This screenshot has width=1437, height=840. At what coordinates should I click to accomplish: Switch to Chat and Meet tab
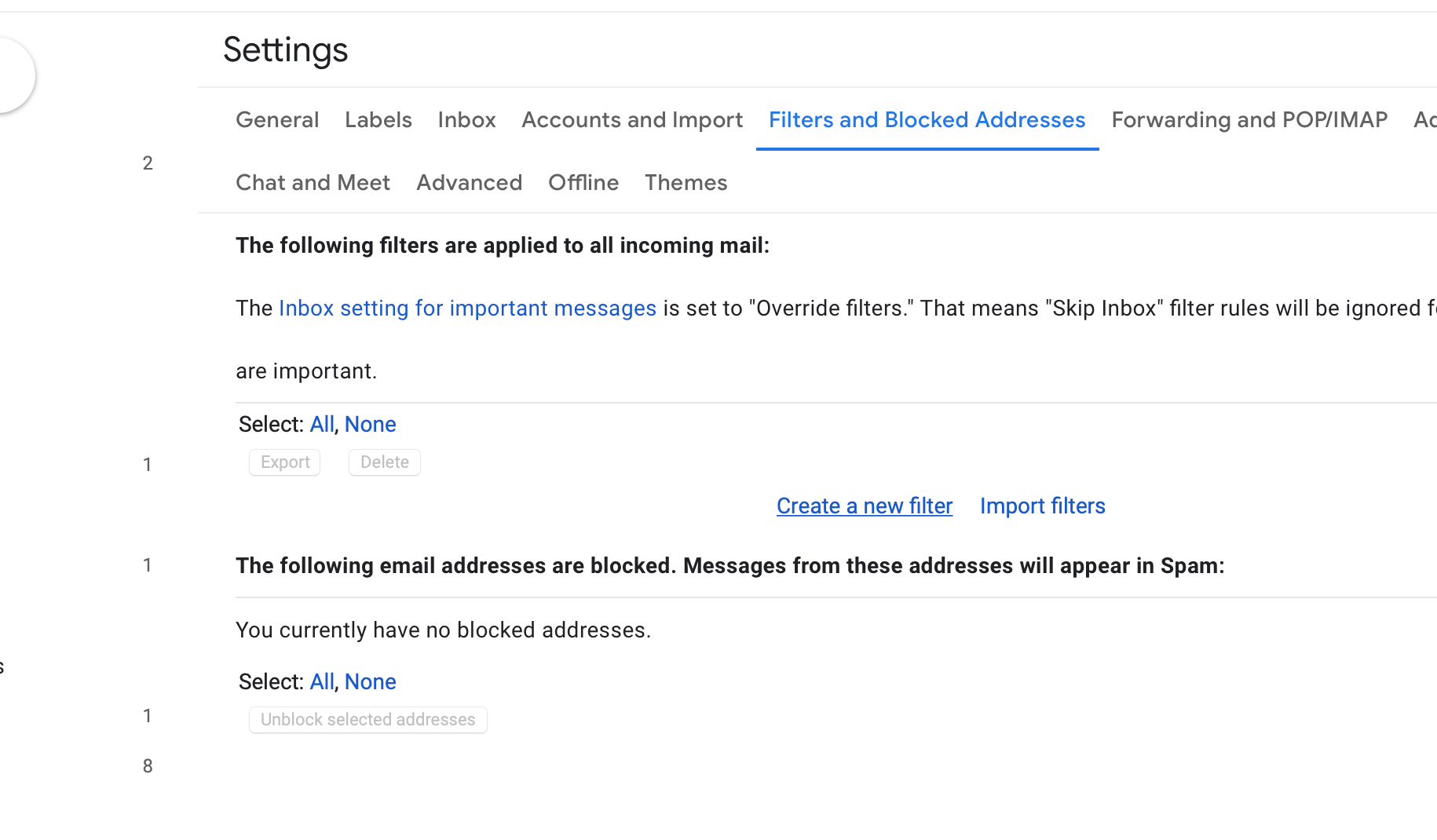(313, 183)
